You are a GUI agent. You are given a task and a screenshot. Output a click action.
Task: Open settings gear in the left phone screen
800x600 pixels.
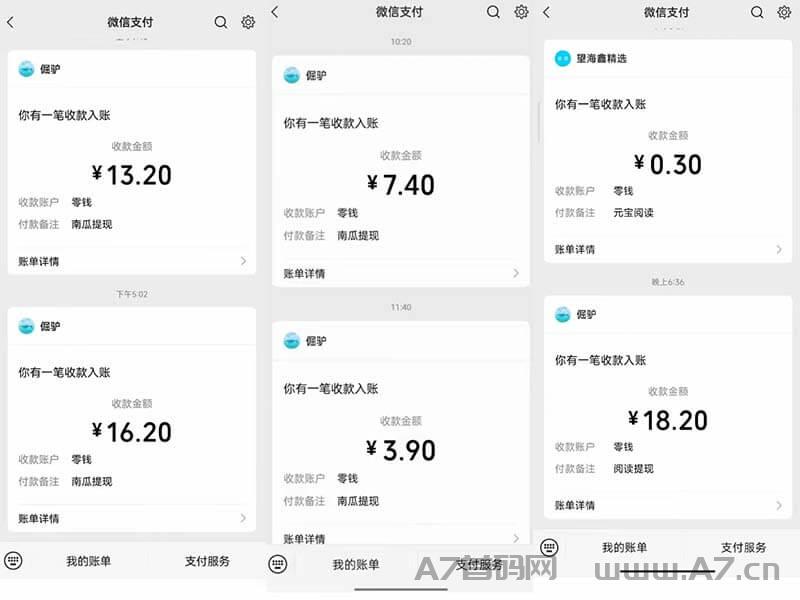pyautogui.click(x=248, y=22)
